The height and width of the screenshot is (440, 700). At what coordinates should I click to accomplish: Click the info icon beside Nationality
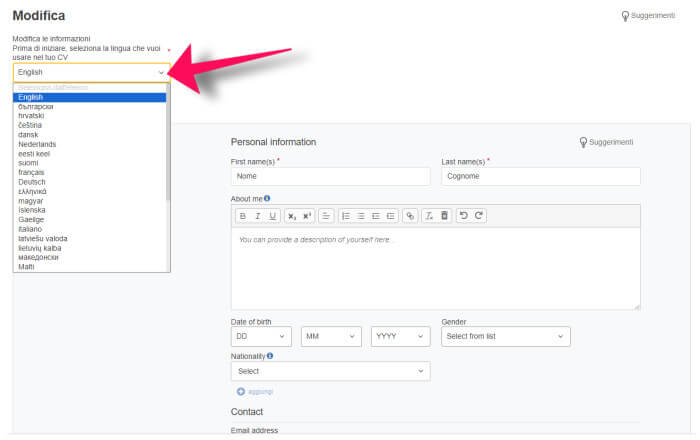pos(270,355)
